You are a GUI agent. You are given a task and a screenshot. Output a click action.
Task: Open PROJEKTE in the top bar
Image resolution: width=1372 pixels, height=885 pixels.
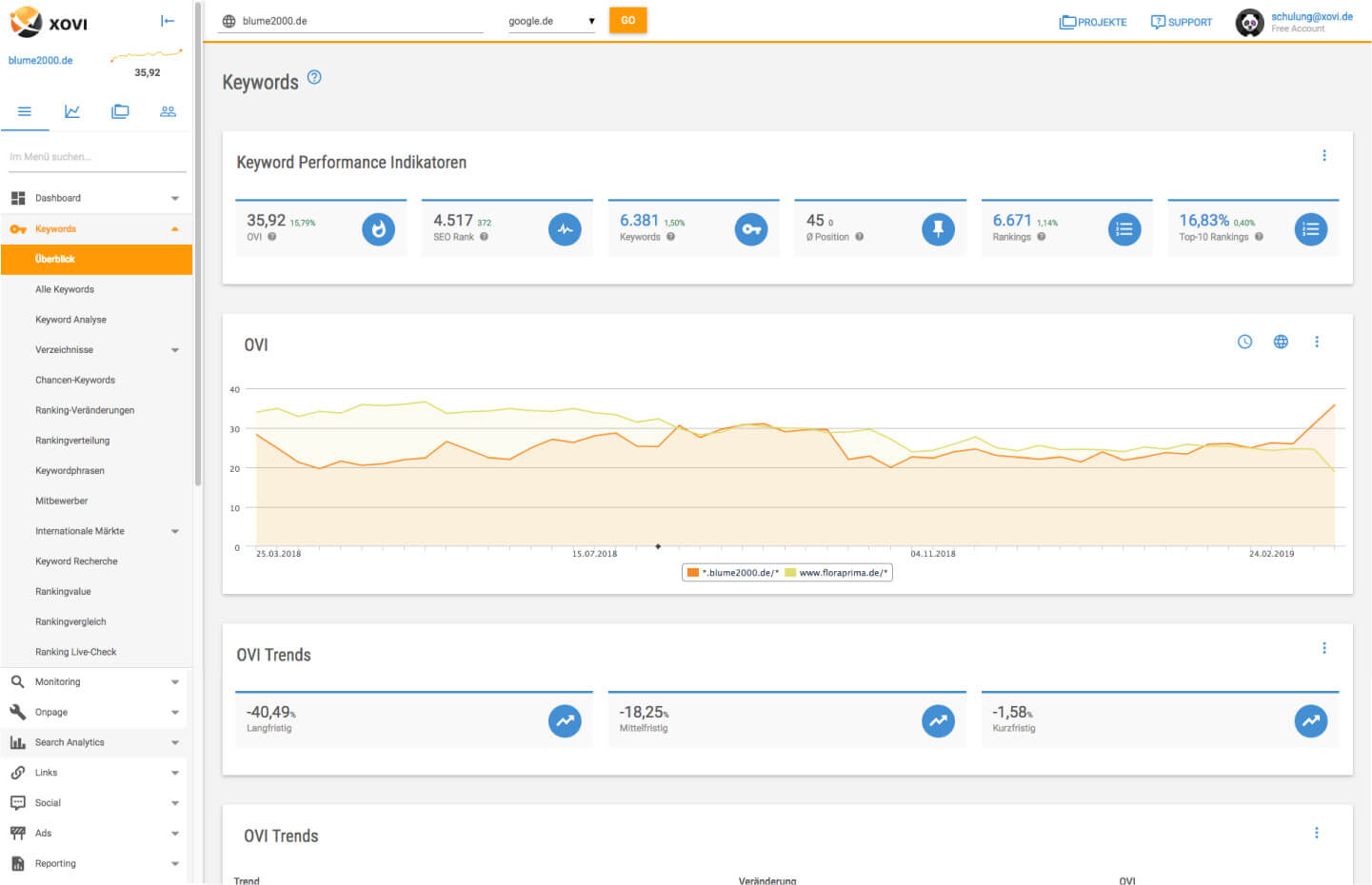[1093, 22]
